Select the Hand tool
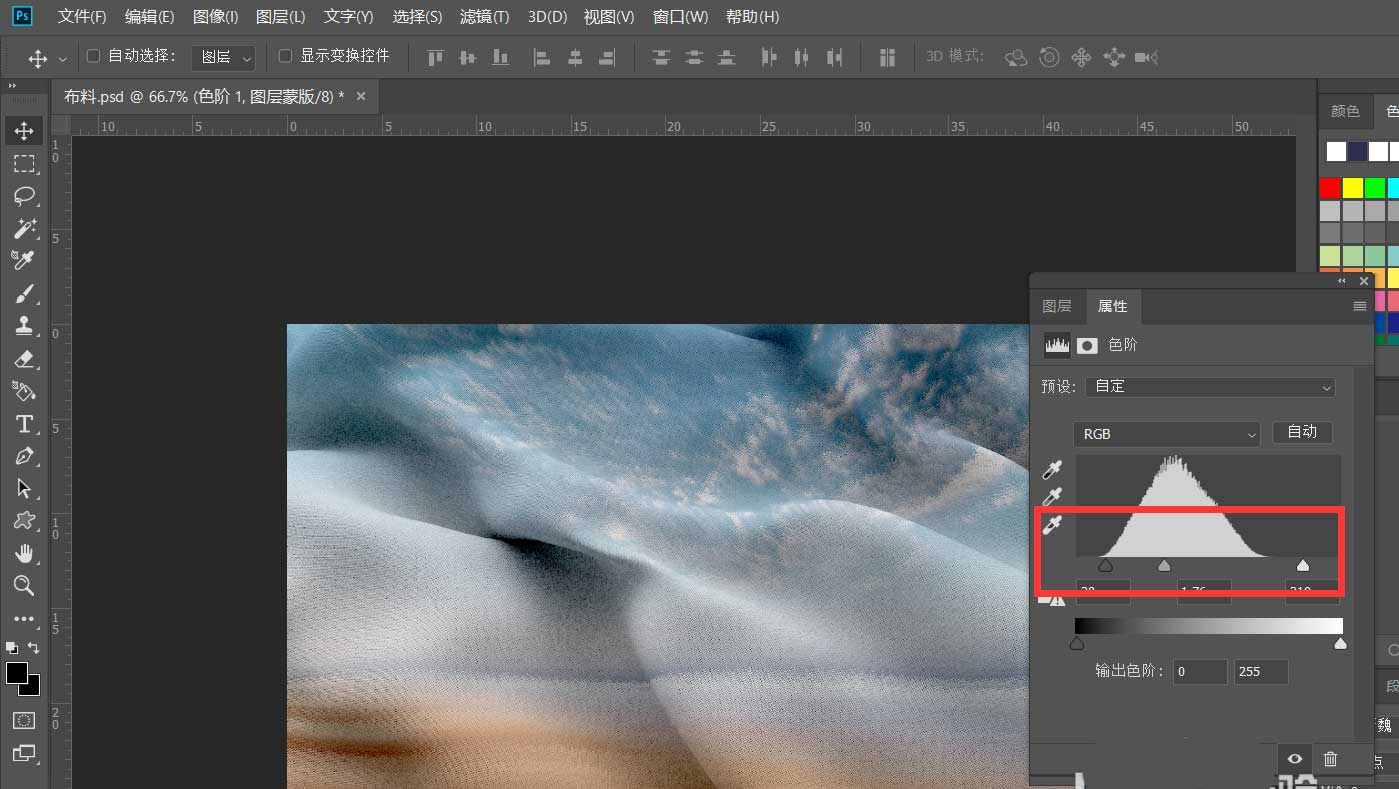 point(24,553)
